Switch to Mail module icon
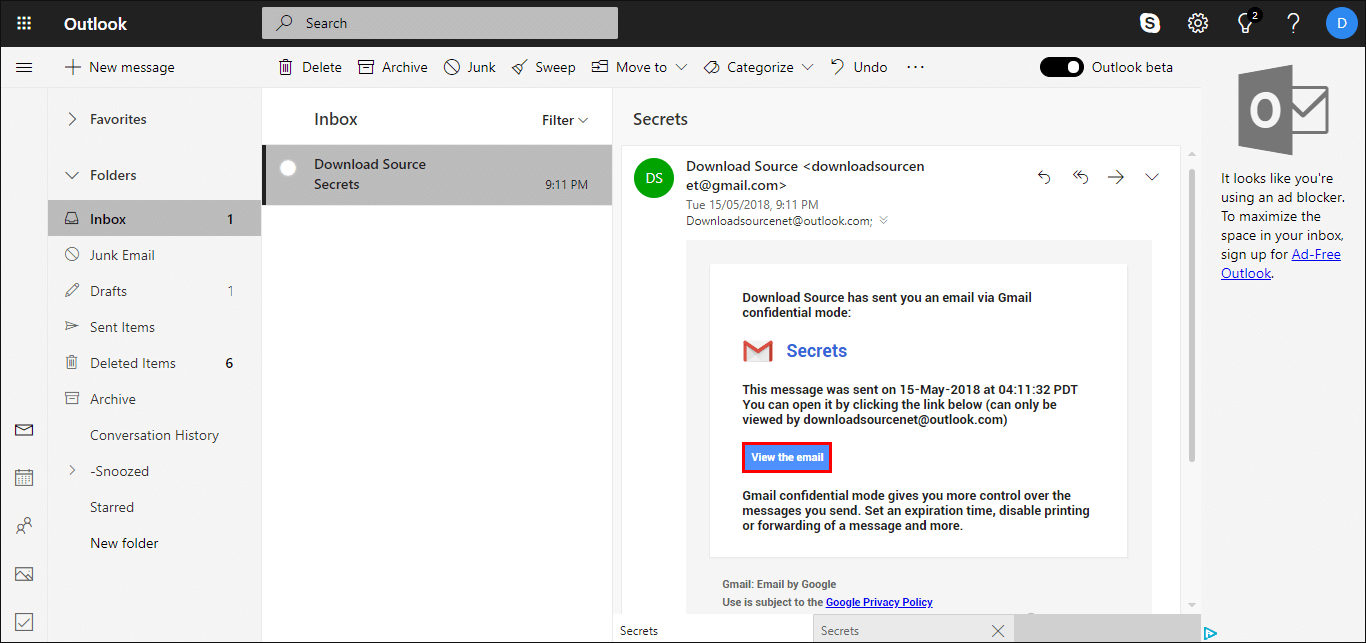This screenshot has width=1366, height=643. click(x=24, y=430)
